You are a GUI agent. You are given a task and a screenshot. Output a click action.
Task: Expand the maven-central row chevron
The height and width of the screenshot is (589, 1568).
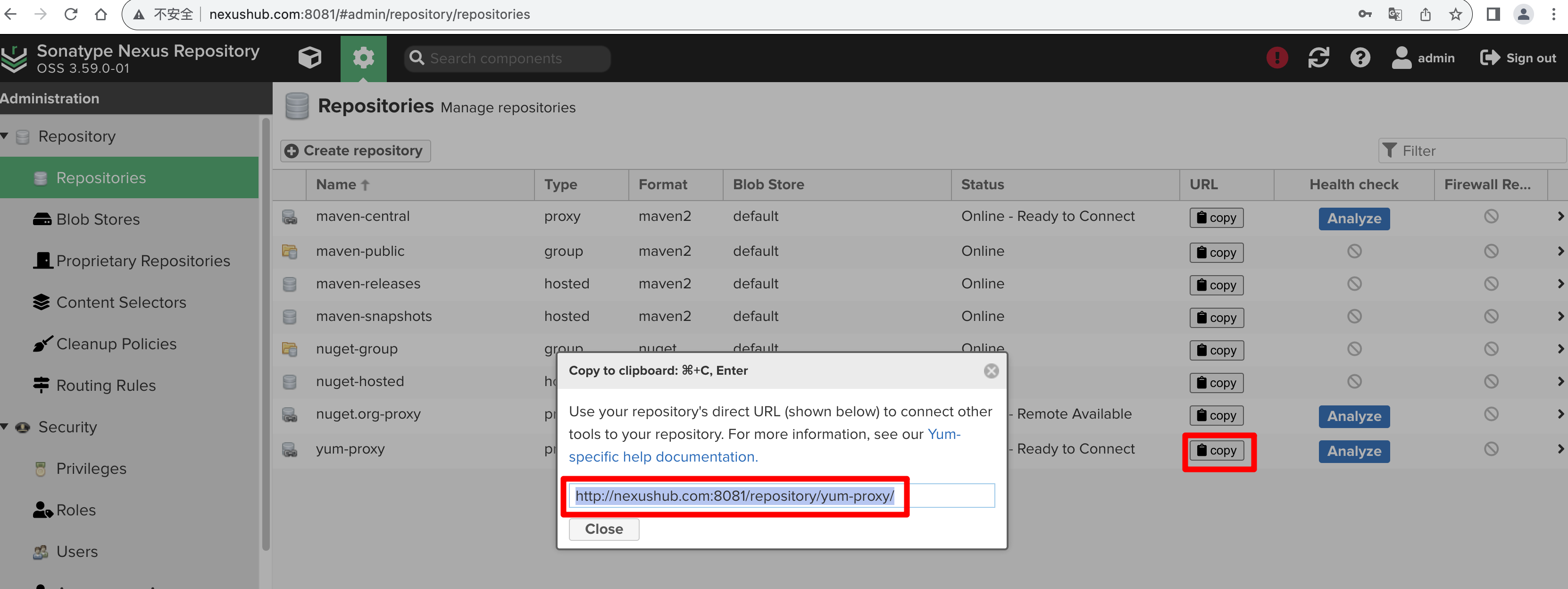[1560, 216]
